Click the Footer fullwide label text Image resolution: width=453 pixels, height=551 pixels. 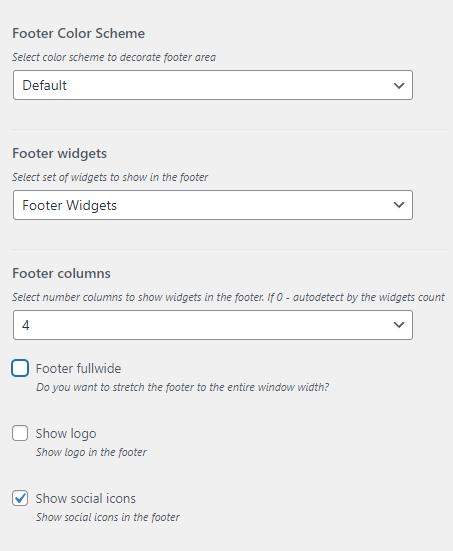[x=78, y=369]
